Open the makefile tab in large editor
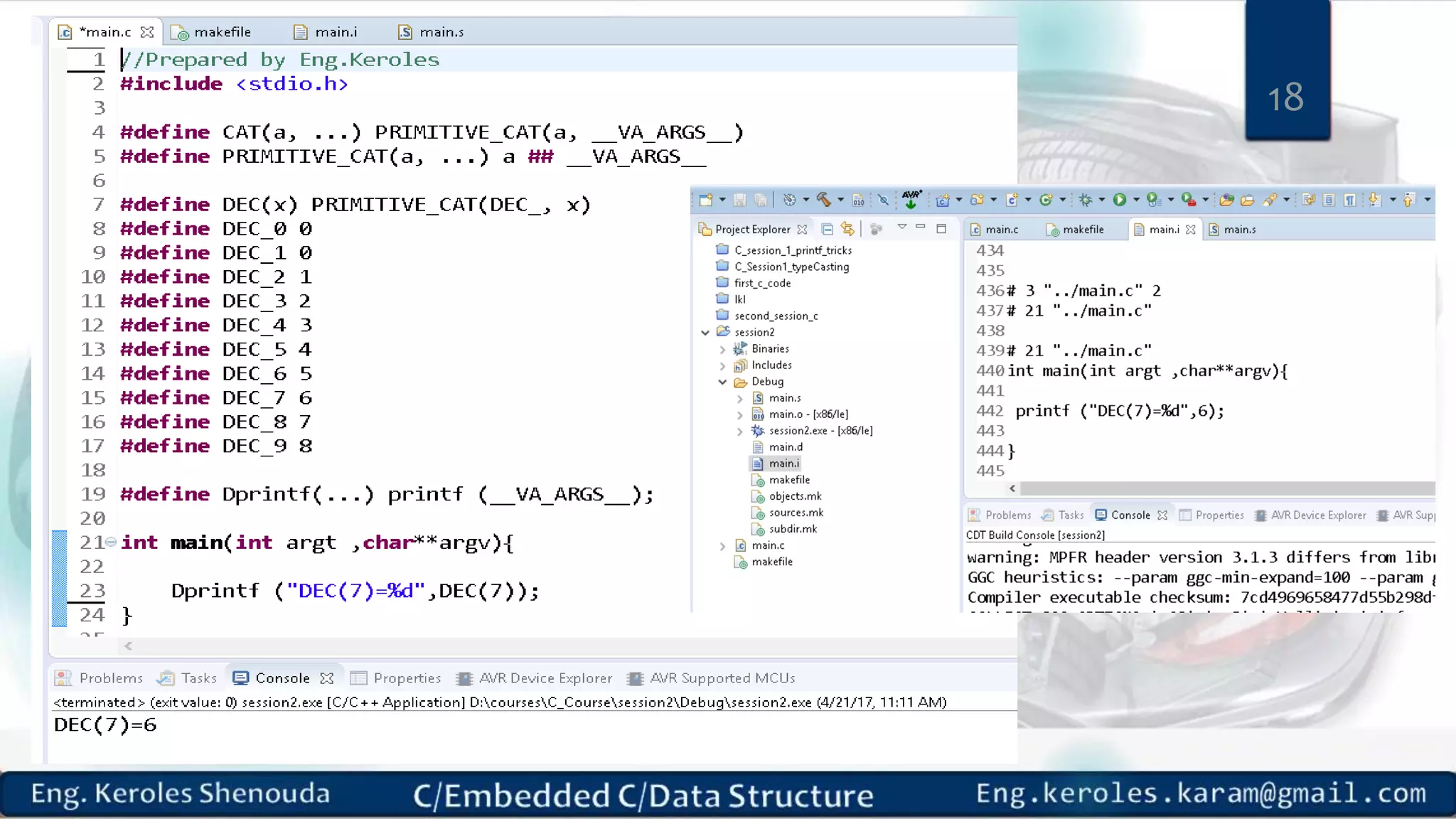Screen dimensions: 1456x819 [222, 32]
